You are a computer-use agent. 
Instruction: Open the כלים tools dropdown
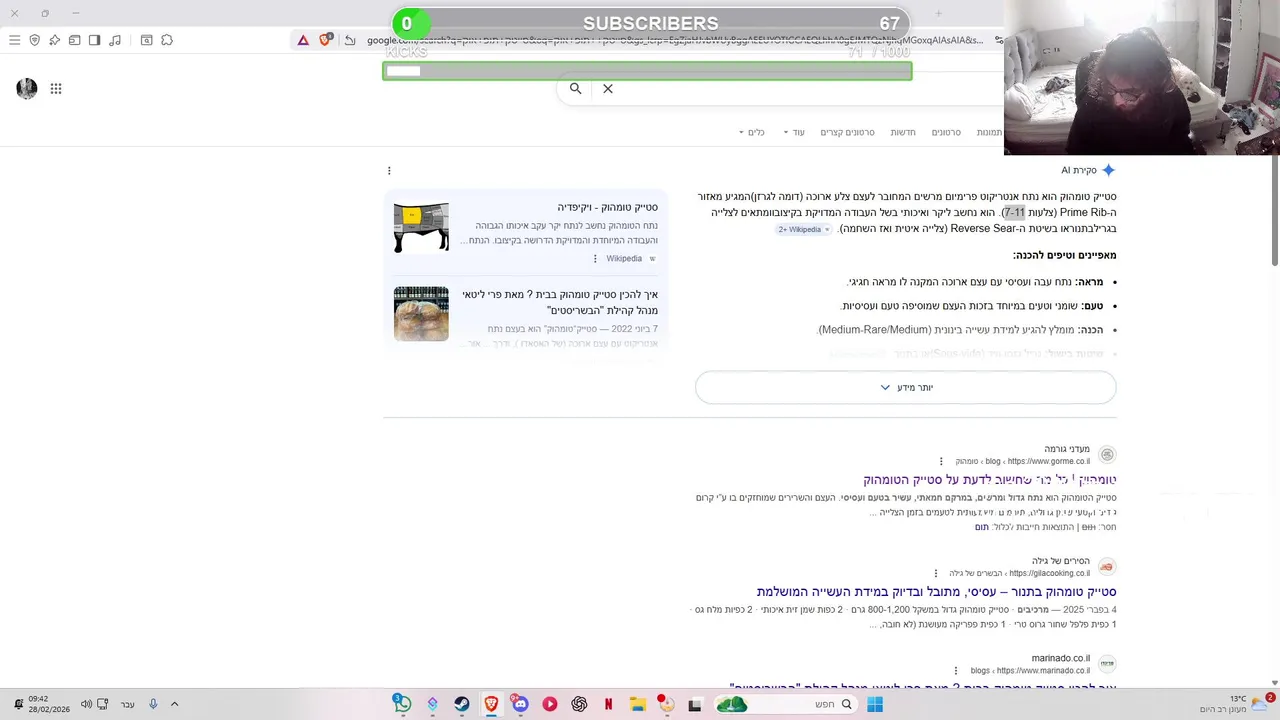(x=751, y=132)
